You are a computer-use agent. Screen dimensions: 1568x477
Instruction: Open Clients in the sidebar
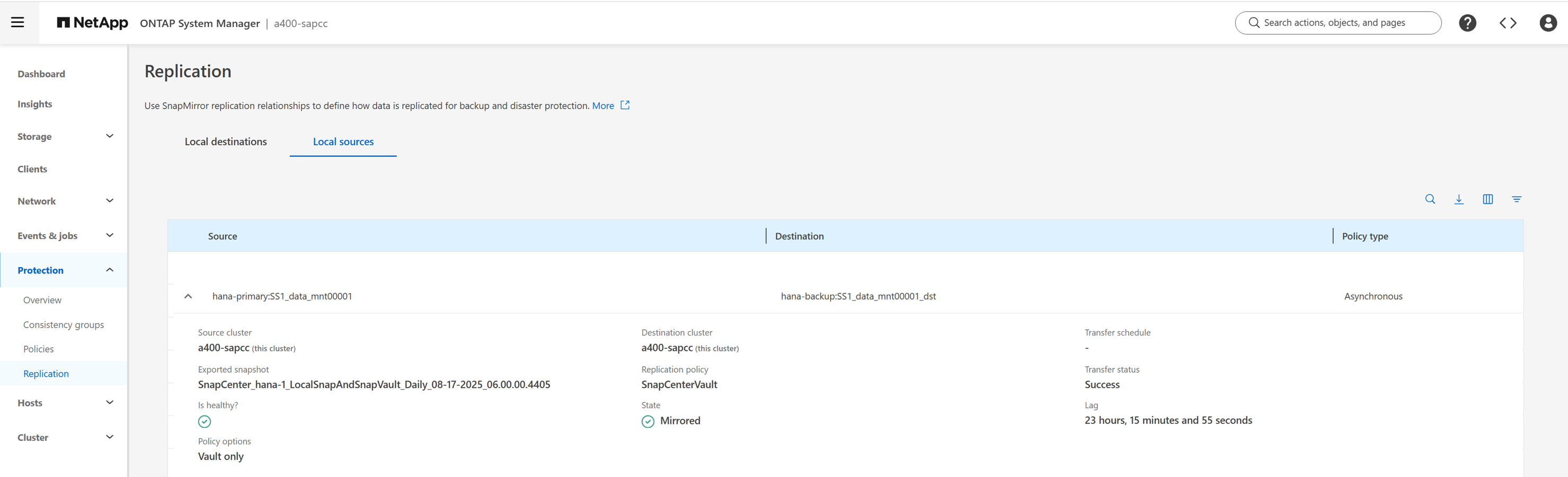click(x=32, y=169)
